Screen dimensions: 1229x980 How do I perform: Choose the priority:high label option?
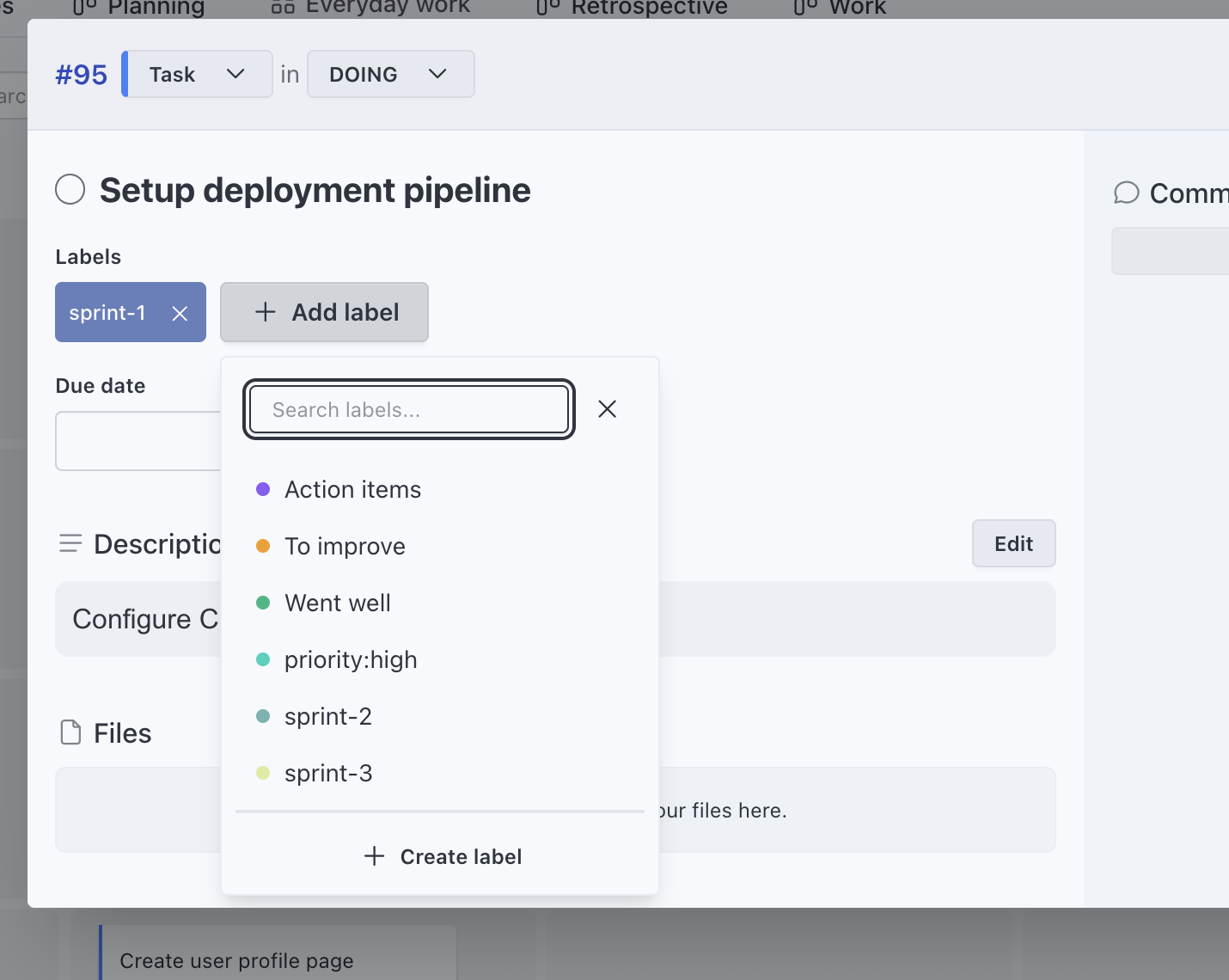pyautogui.click(x=351, y=660)
